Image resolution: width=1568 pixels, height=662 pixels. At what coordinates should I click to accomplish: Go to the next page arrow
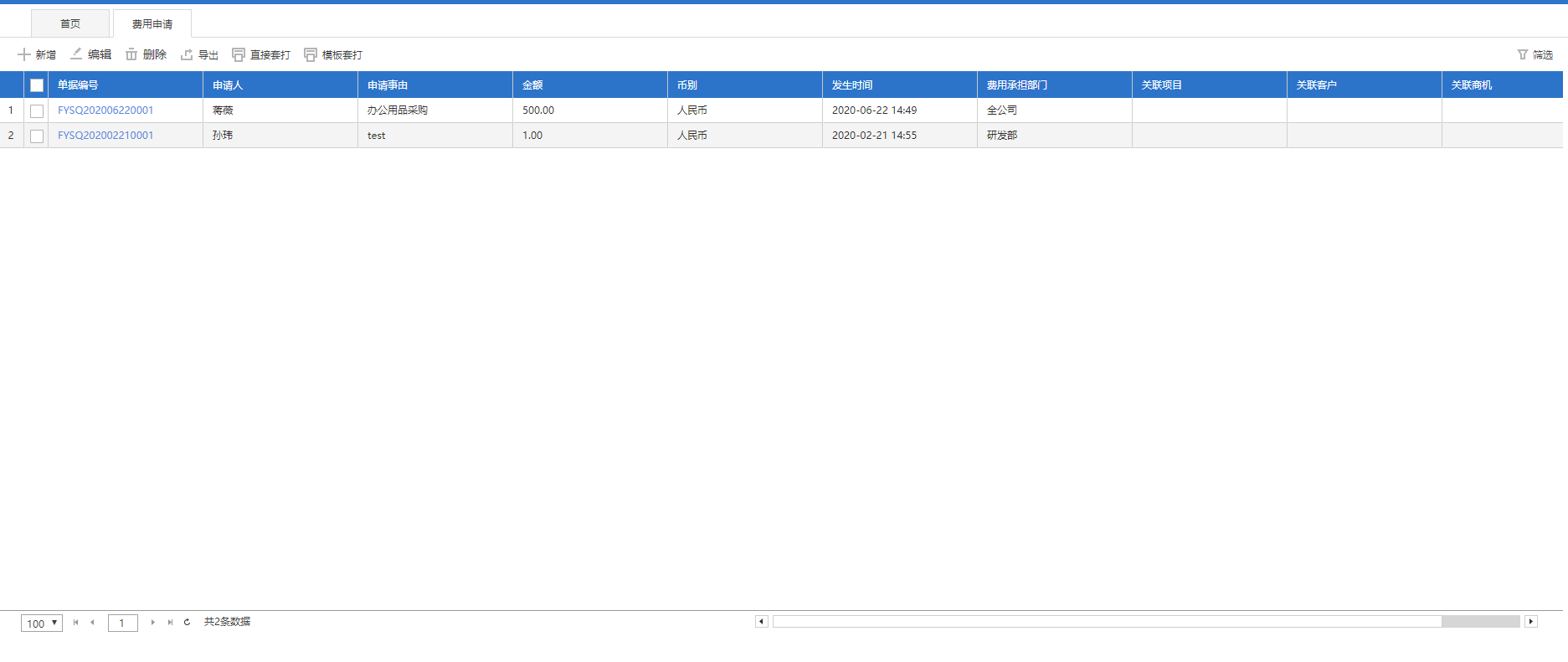[x=152, y=622]
